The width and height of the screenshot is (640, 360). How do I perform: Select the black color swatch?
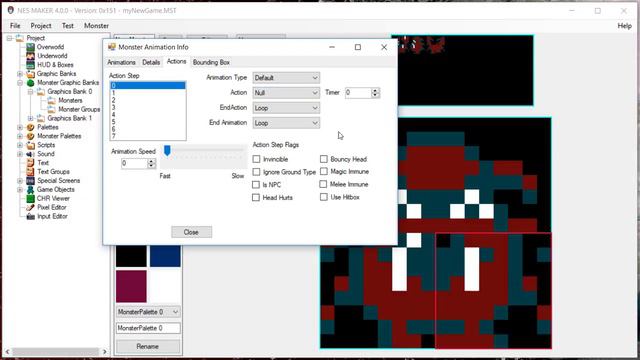pos(131,256)
